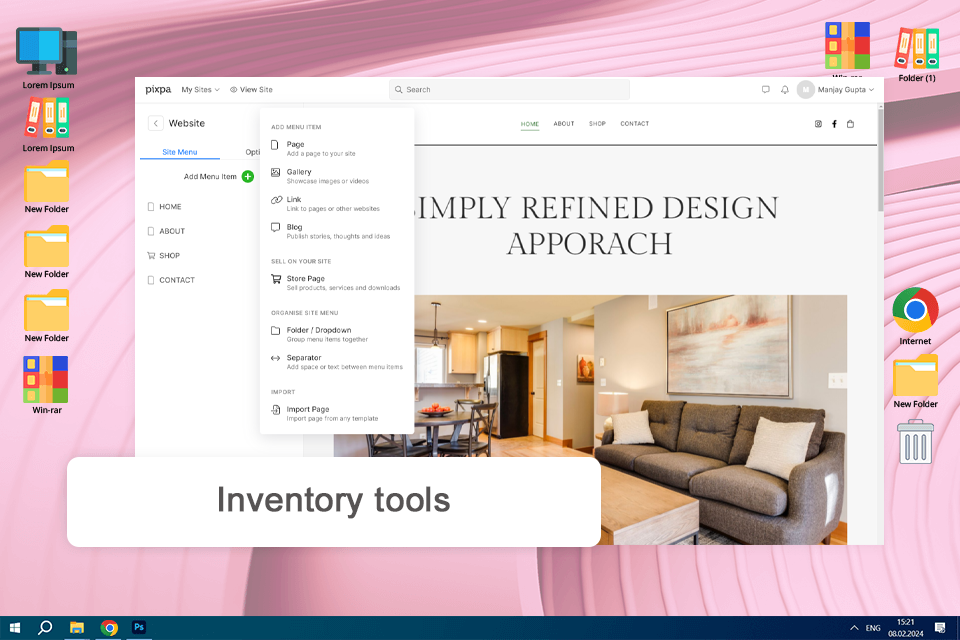Open the Folder (1) binders icon
The image size is (960, 640).
[917, 48]
